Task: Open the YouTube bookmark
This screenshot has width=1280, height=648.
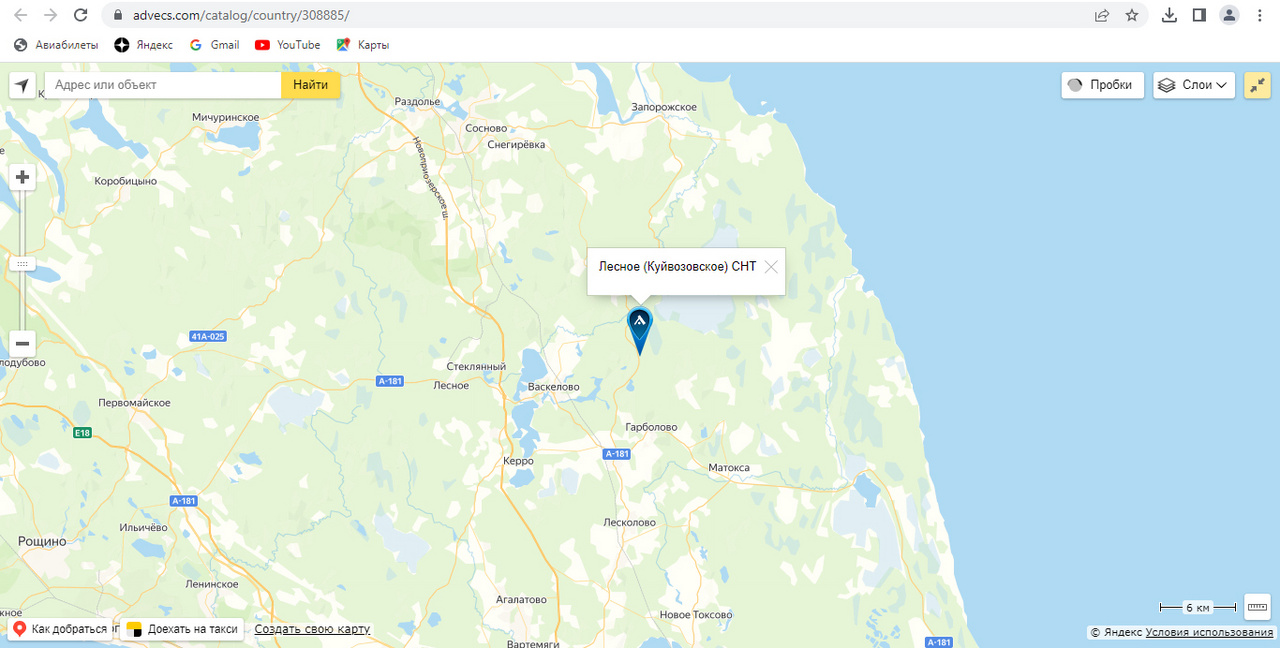Action: [x=288, y=45]
